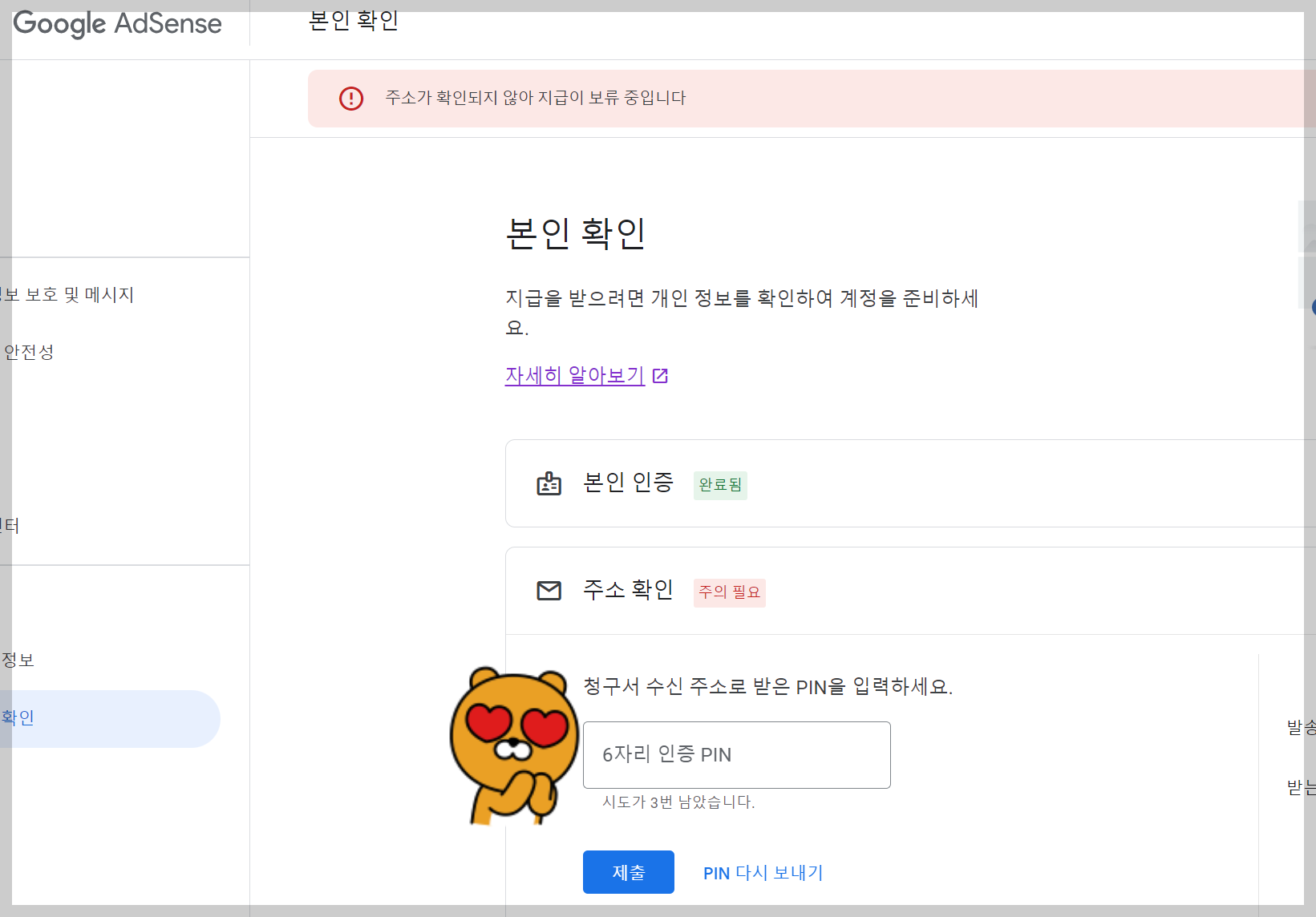The width and height of the screenshot is (1316, 917).
Task: Expand the 본인 인증 section
Action: point(910,483)
